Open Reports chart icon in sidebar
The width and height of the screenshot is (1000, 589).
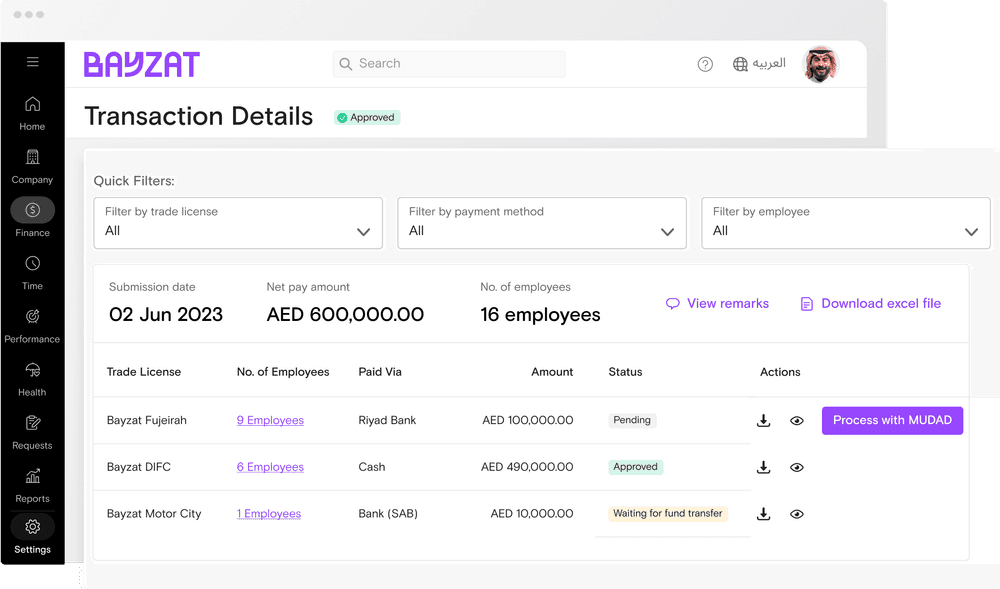(33, 476)
